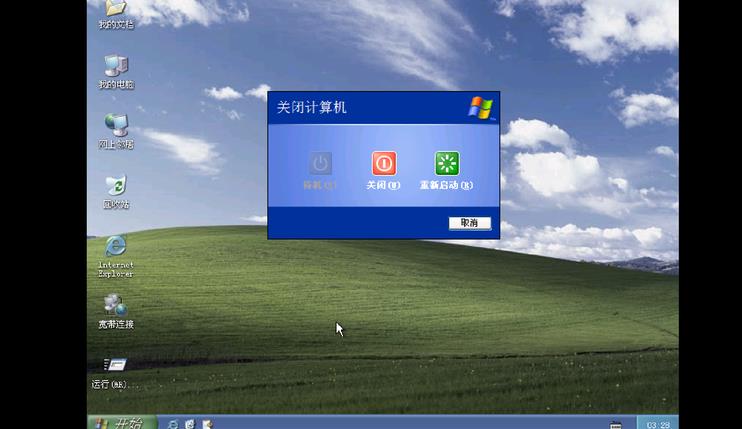
Task: Click the green 重新启动 restart icon
Action: pyautogui.click(x=447, y=163)
